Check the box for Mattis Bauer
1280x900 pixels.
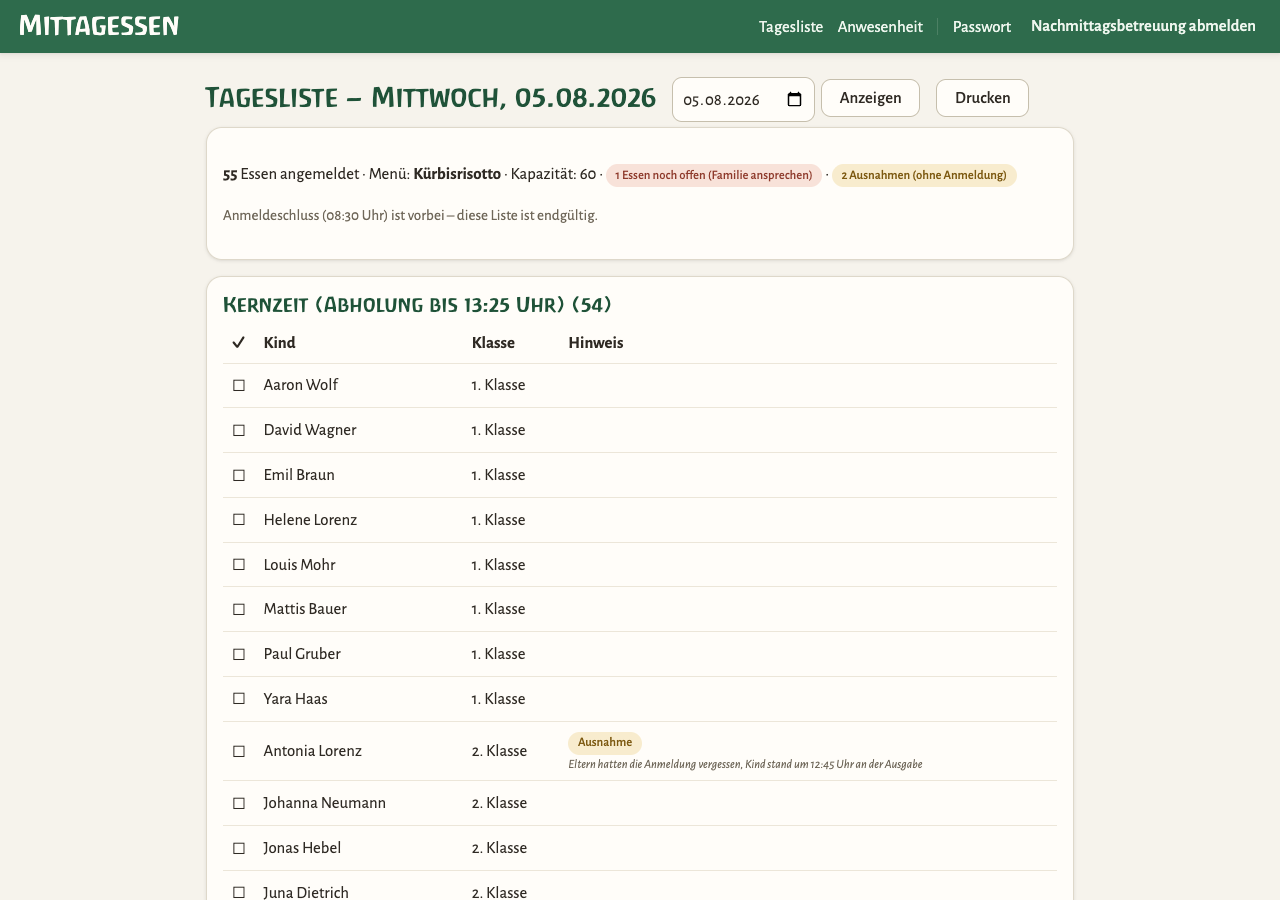(239, 609)
